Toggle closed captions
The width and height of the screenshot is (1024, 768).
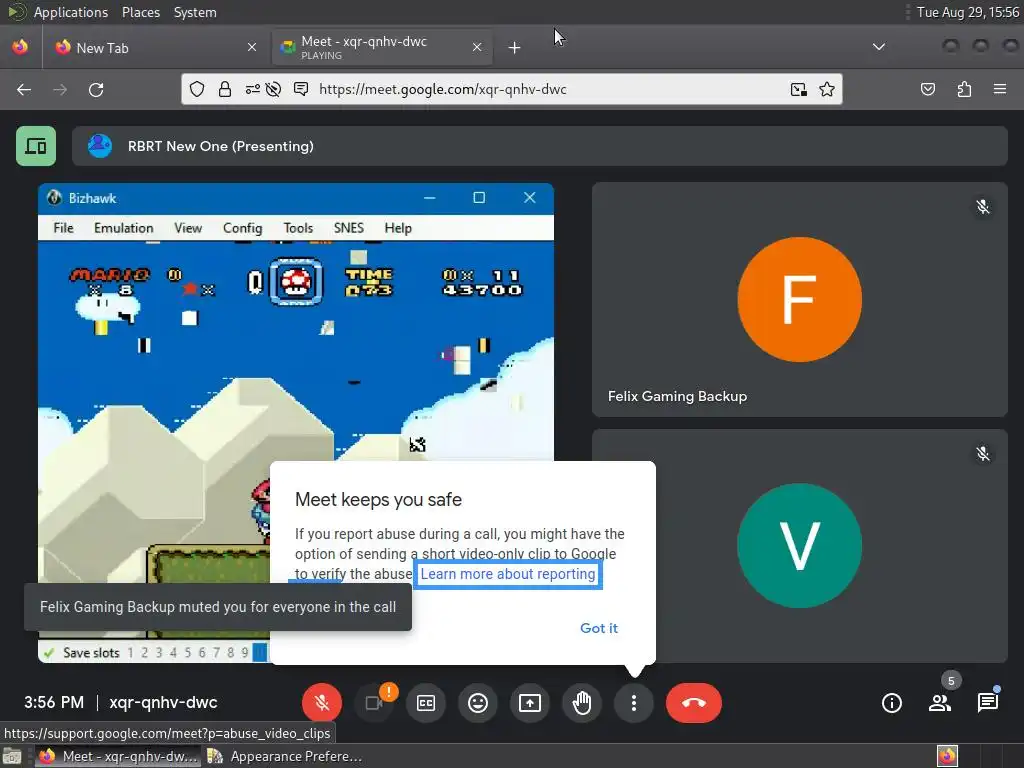point(426,703)
